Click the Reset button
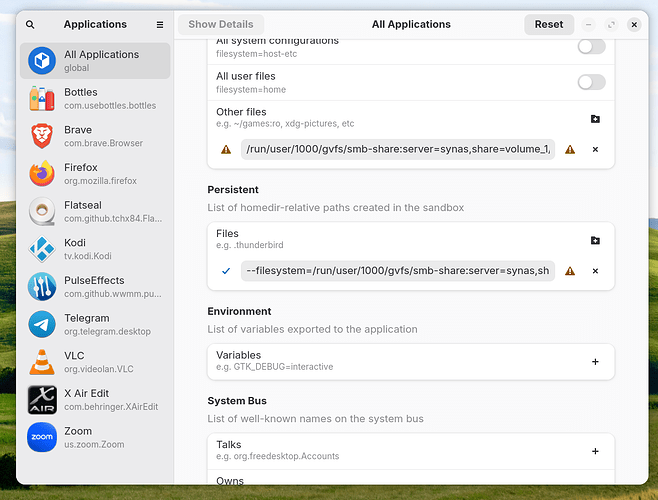Image resolution: width=658 pixels, height=500 pixels. point(548,24)
